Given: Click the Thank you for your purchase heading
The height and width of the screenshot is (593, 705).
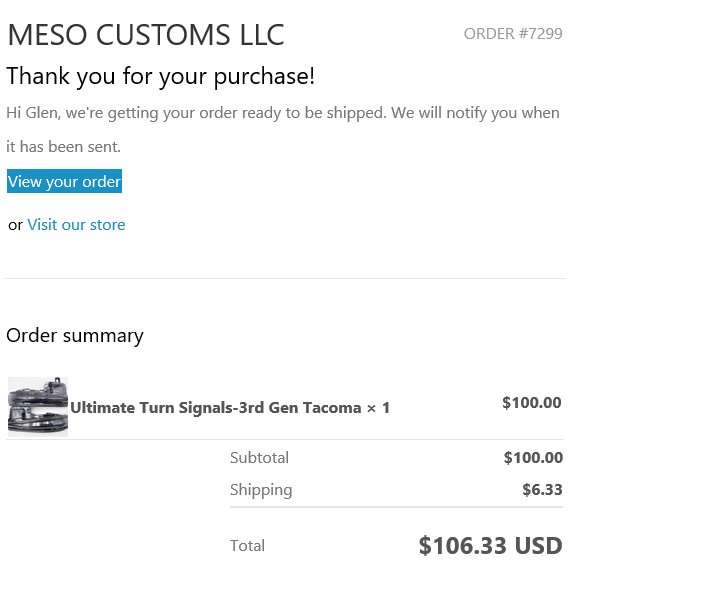Looking at the screenshot, I should click(x=161, y=76).
